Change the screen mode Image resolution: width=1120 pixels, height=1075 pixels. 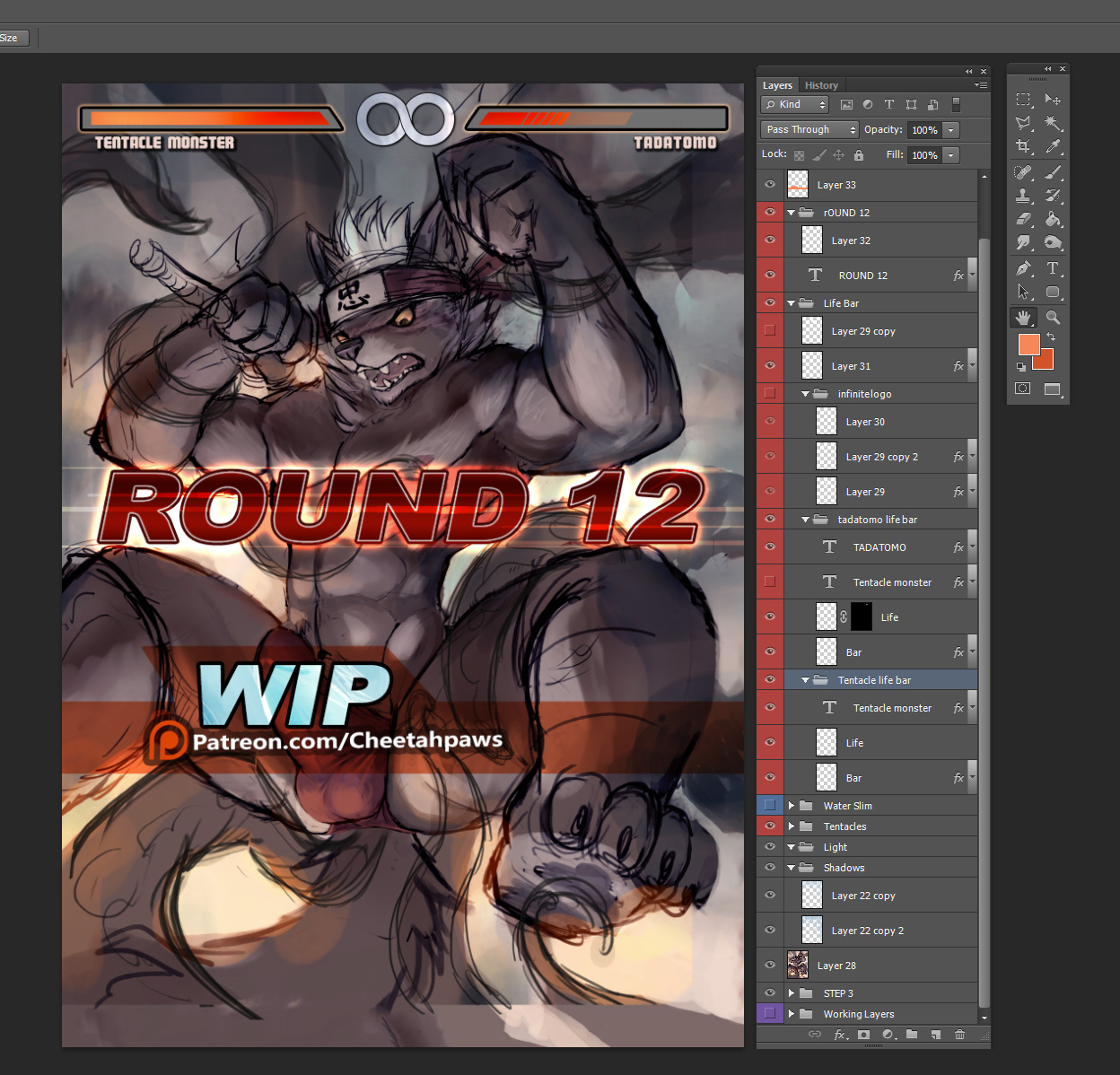(x=1053, y=389)
